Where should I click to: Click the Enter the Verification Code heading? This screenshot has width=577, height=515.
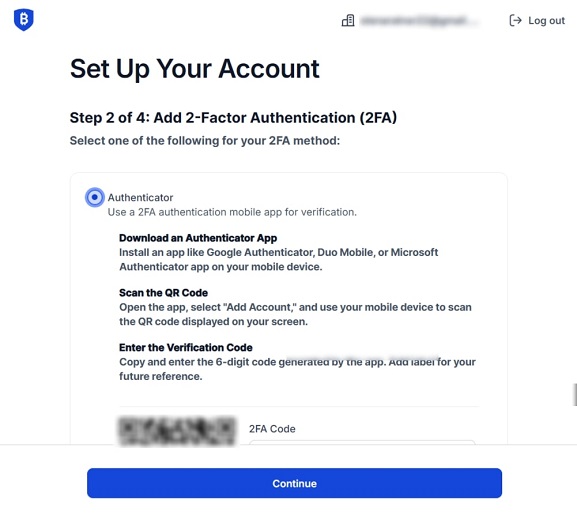click(186, 348)
